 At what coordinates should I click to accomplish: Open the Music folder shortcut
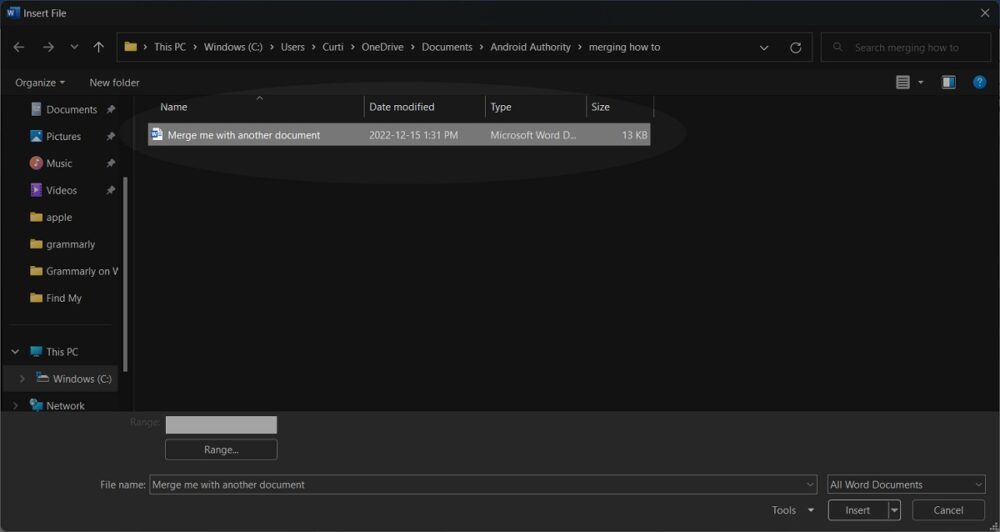[59, 163]
